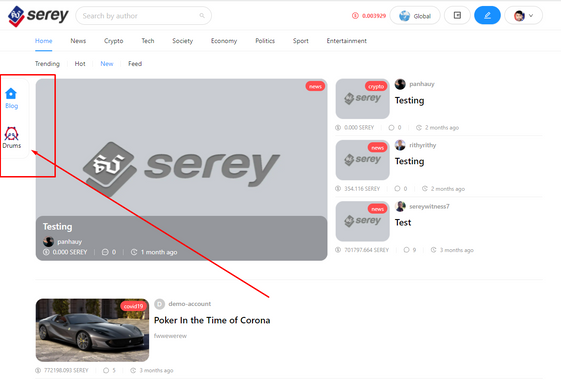Image resolution: width=561 pixels, height=380 pixels.
Task: Open featured post title Testing in overlay
Action: (57, 226)
